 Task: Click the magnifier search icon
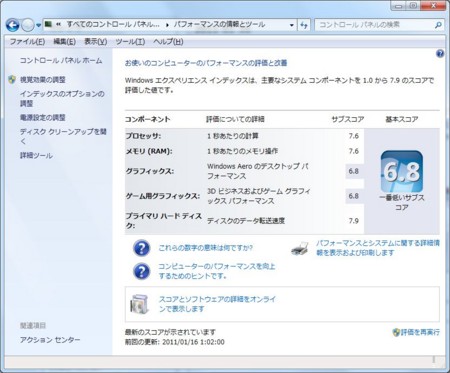(438, 25)
